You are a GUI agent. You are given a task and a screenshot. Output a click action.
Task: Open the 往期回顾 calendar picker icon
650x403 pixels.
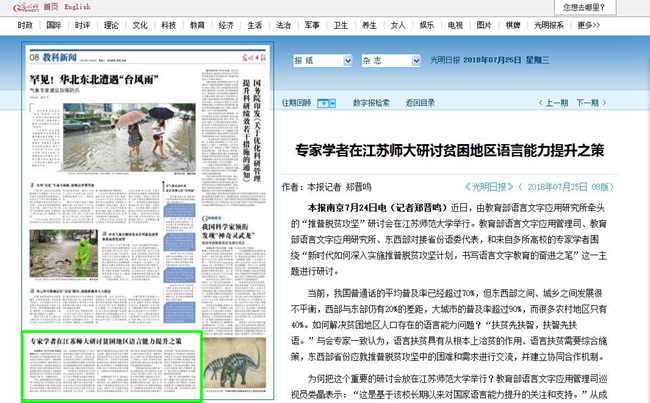pyautogui.click(x=326, y=103)
